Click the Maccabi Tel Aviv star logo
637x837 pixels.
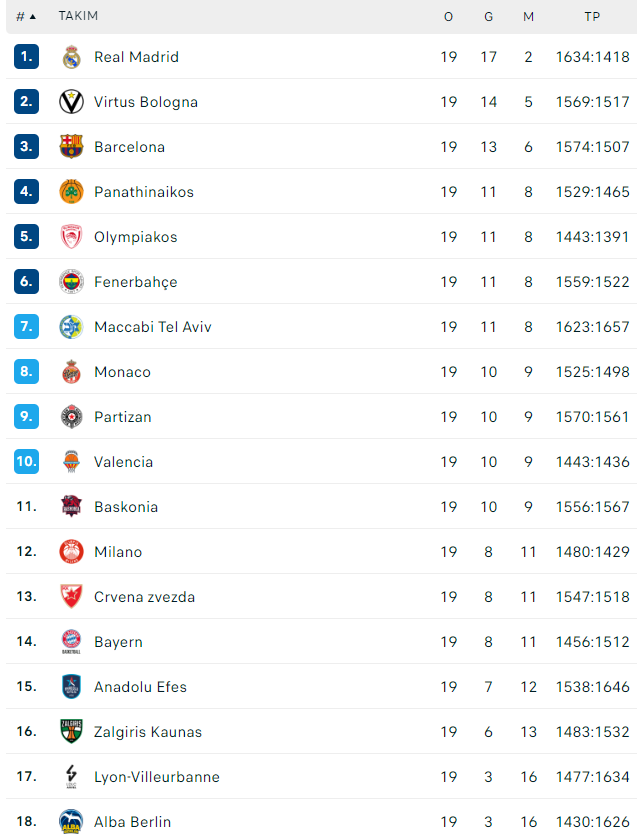point(71,327)
